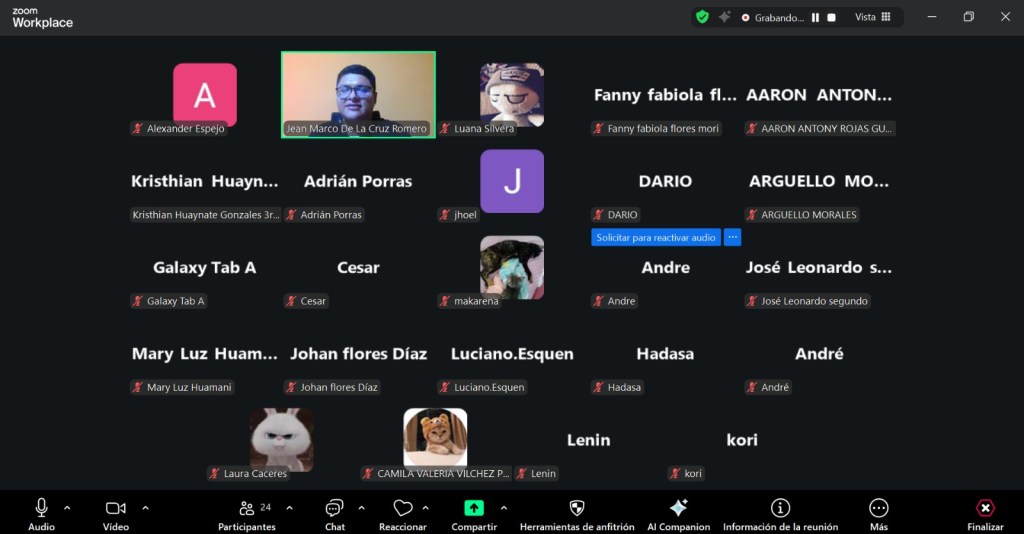Open the Vista layout menu
This screenshot has height=534, width=1024.
click(x=872, y=17)
